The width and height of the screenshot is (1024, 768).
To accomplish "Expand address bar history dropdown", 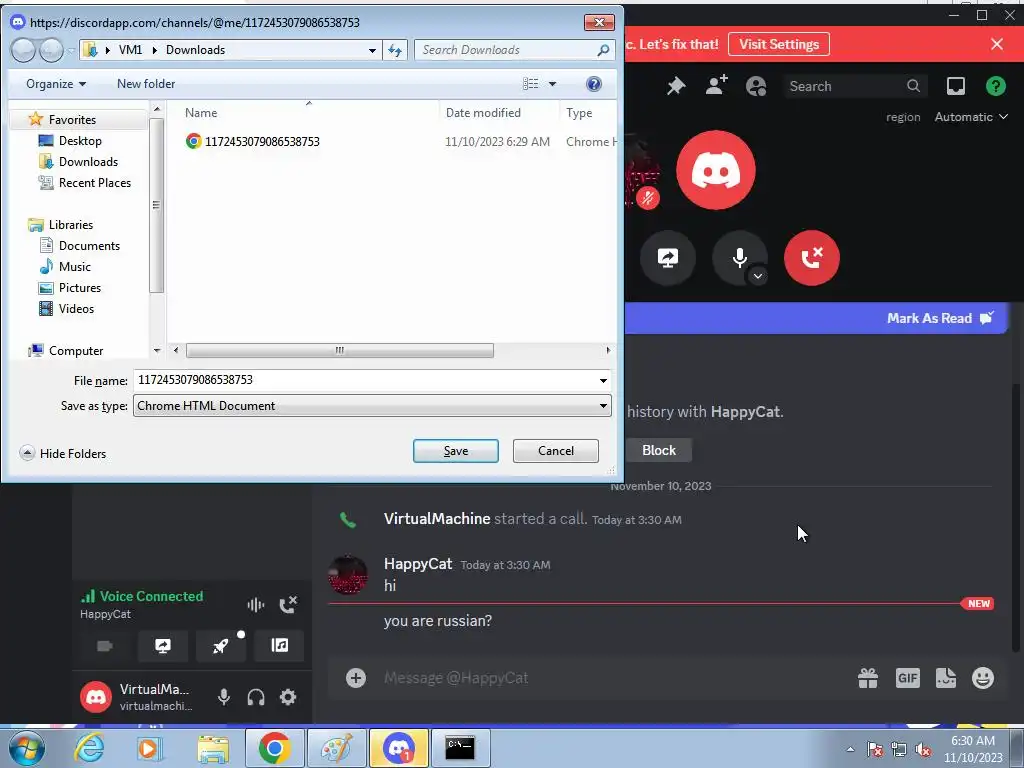I will pos(372,50).
